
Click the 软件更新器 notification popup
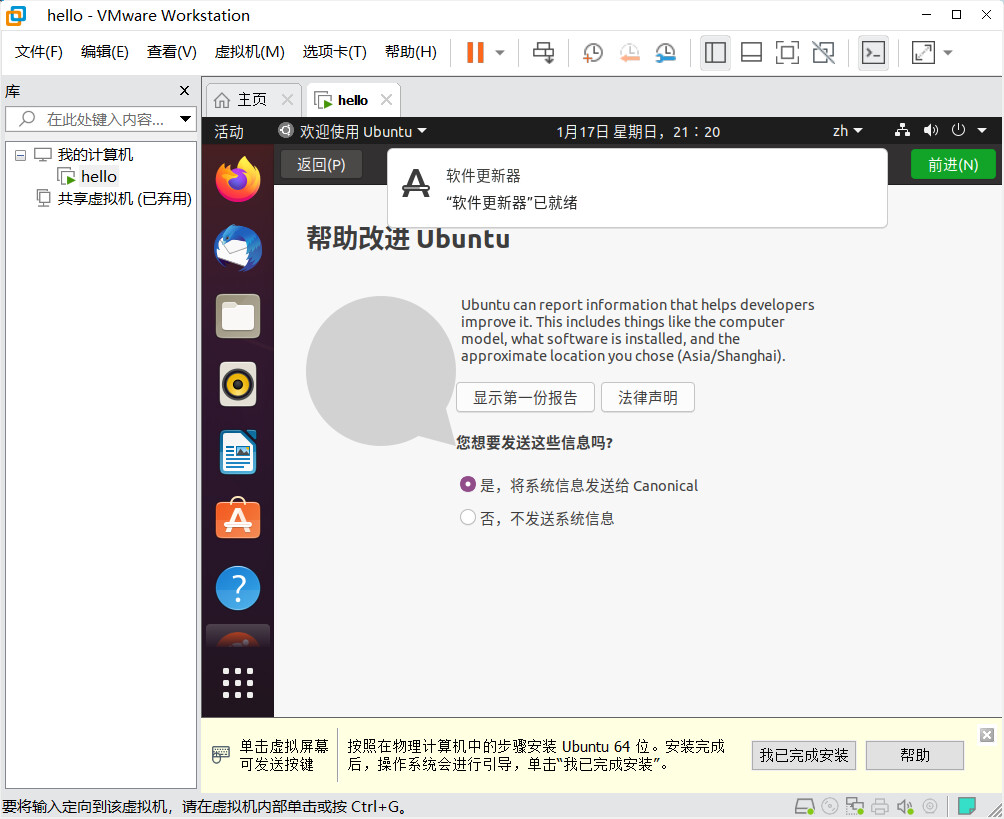(x=637, y=188)
